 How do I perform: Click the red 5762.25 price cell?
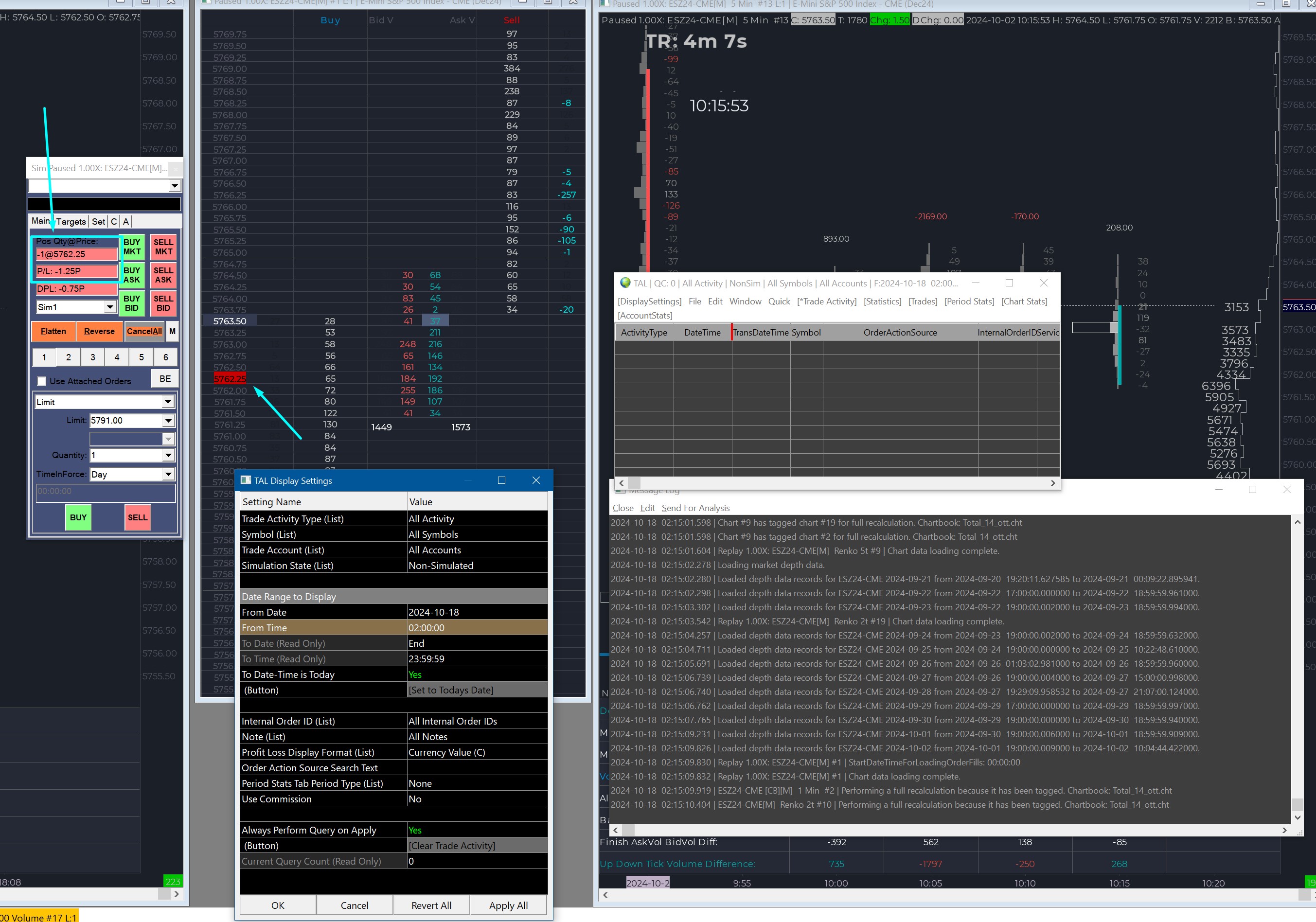(x=230, y=379)
